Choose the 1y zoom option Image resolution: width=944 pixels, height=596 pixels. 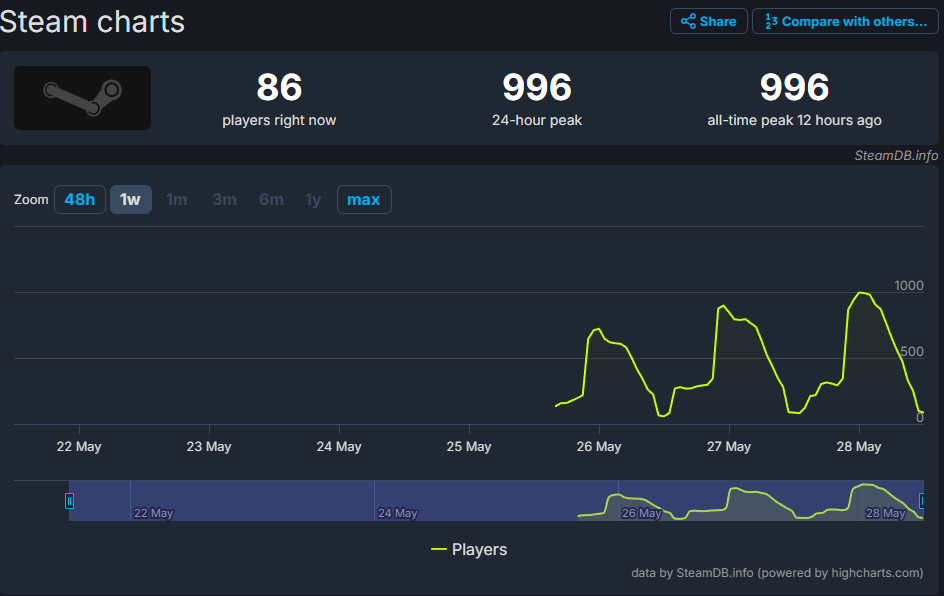[313, 200]
